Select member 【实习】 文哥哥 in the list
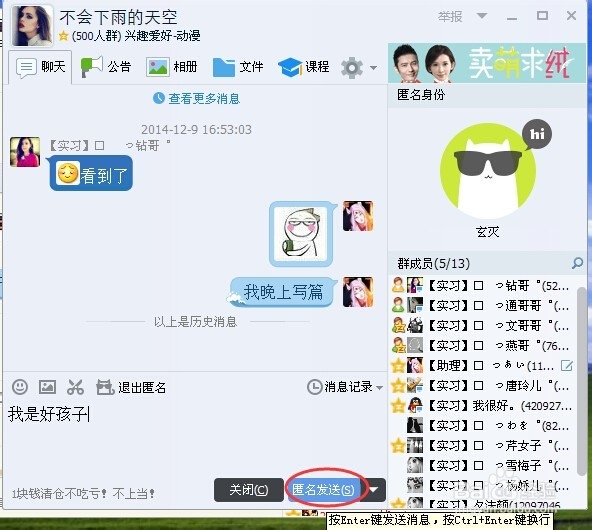The width and height of the screenshot is (592, 530). coord(482,325)
